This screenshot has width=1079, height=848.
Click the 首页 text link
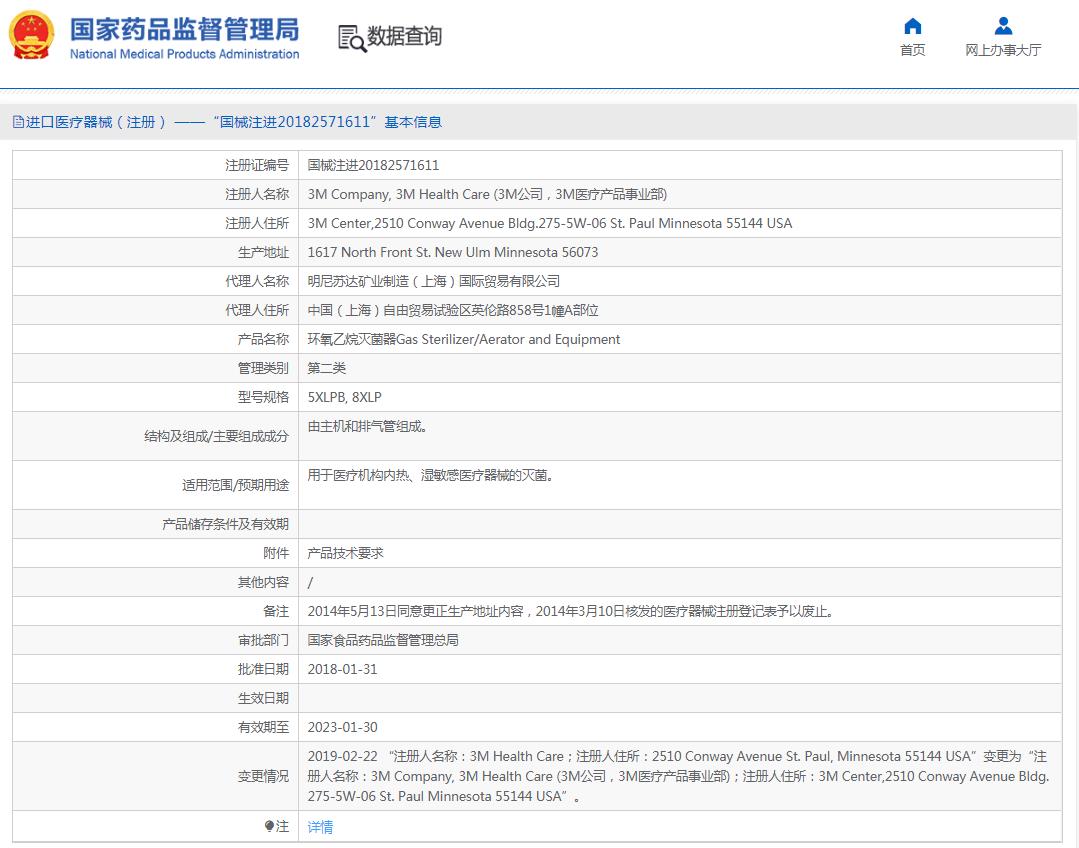point(912,50)
